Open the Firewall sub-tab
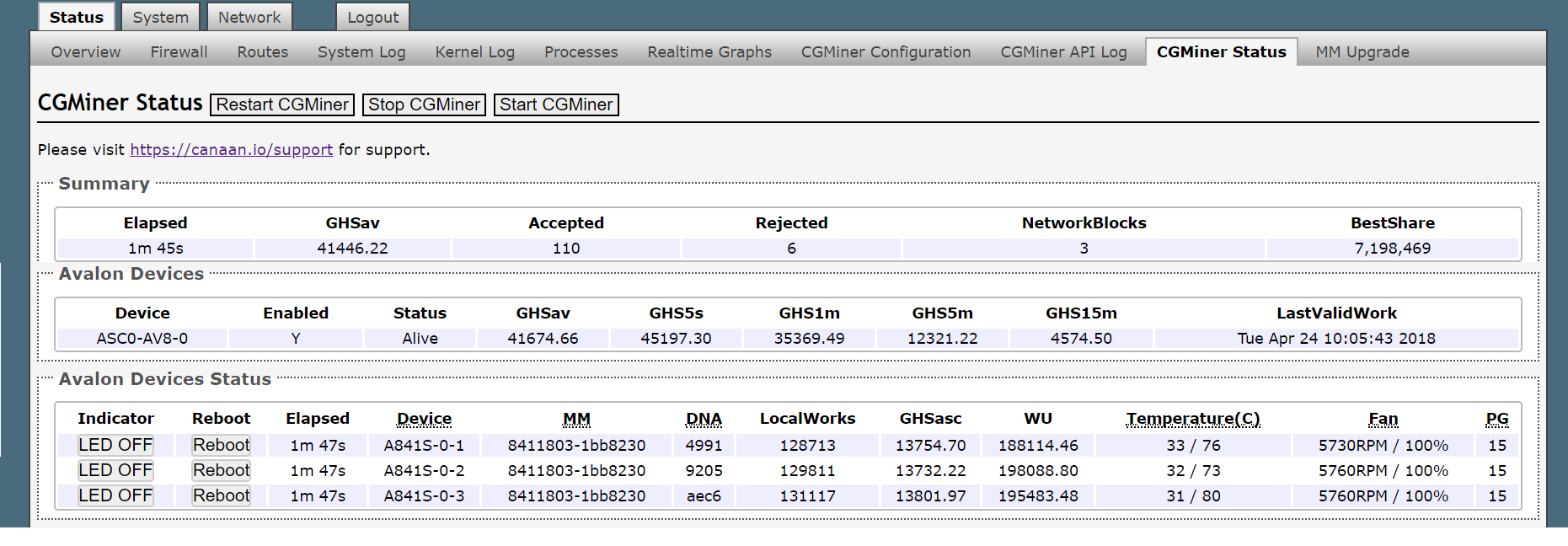This screenshot has height=546, width=1568. pos(179,52)
